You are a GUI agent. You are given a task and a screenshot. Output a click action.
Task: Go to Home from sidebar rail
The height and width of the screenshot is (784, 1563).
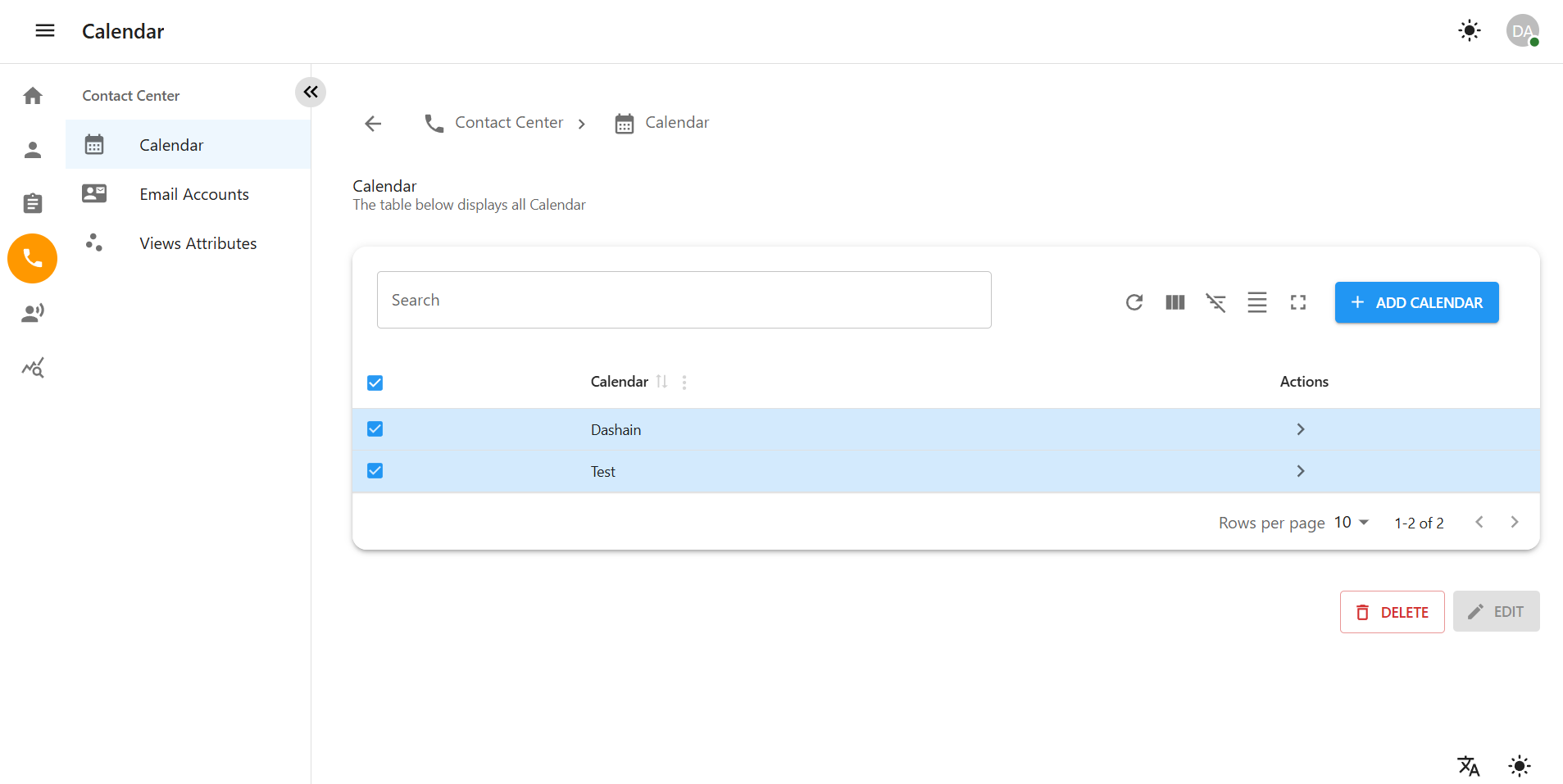tap(33, 96)
